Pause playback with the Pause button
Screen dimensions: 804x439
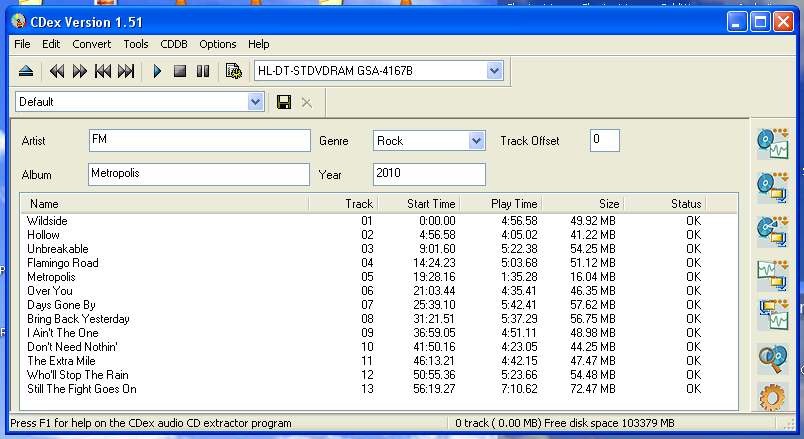pos(203,71)
